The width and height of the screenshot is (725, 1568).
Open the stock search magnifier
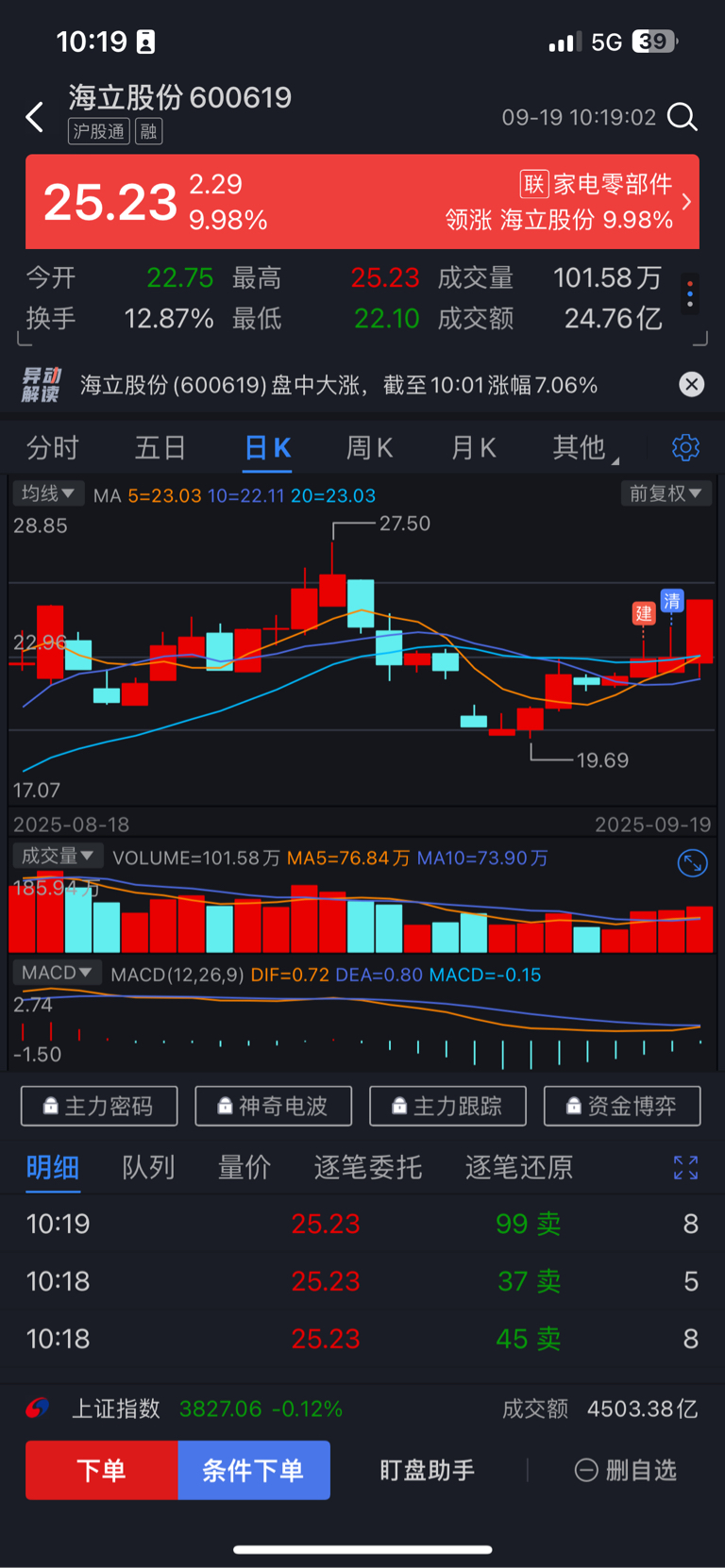pos(683,117)
